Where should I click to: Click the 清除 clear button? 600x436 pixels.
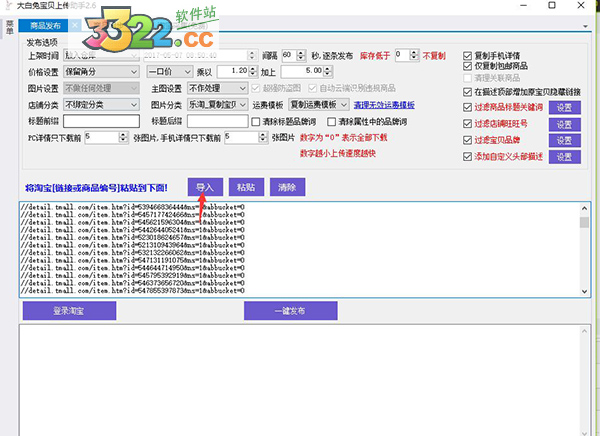click(288, 187)
